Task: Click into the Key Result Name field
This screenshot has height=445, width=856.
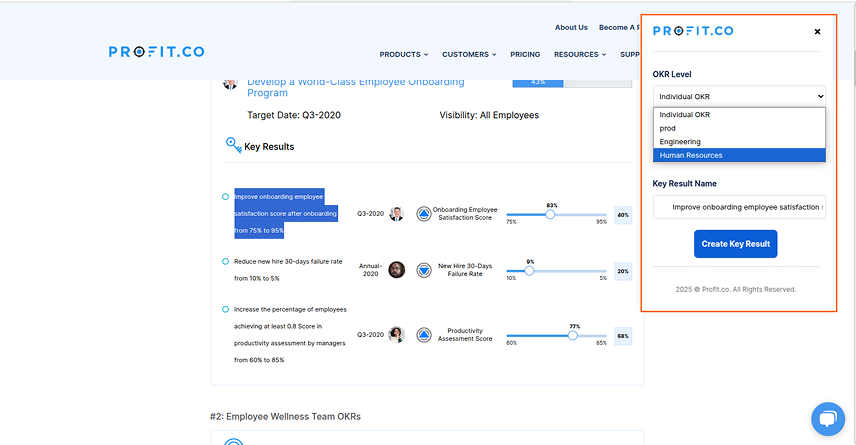Action: click(739, 207)
